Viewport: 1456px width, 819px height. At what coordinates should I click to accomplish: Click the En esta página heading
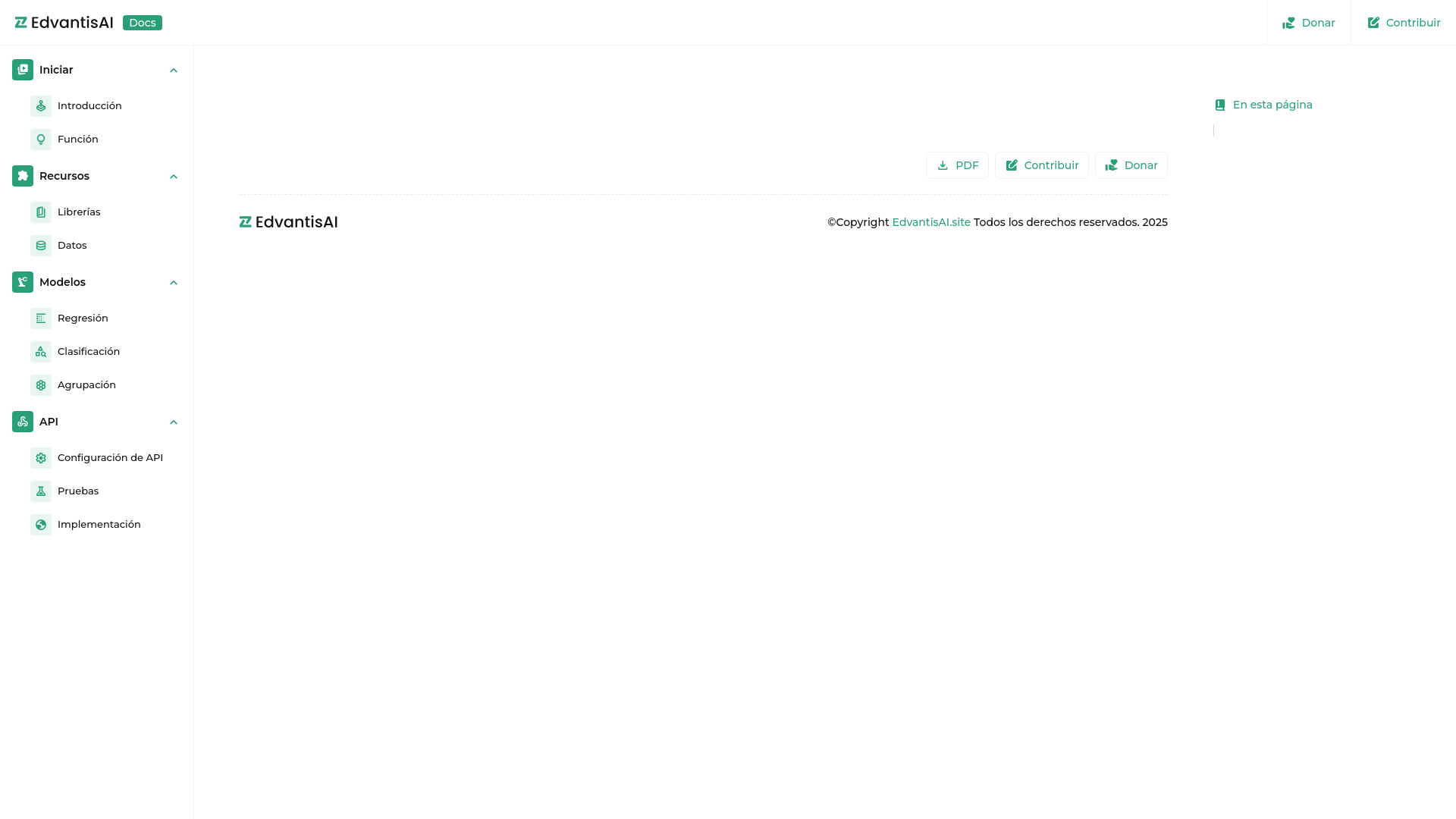point(1272,105)
